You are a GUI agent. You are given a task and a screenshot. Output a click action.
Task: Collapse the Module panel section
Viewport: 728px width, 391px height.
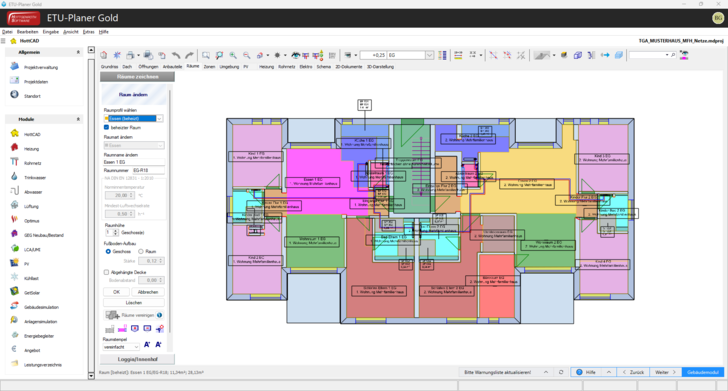click(78, 119)
